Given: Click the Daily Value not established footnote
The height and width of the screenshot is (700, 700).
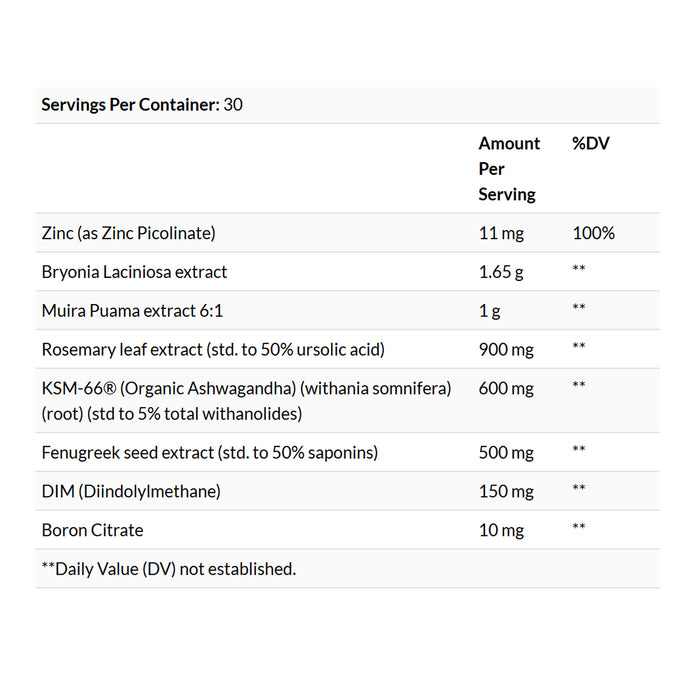Looking at the screenshot, I should coord(169,569).
